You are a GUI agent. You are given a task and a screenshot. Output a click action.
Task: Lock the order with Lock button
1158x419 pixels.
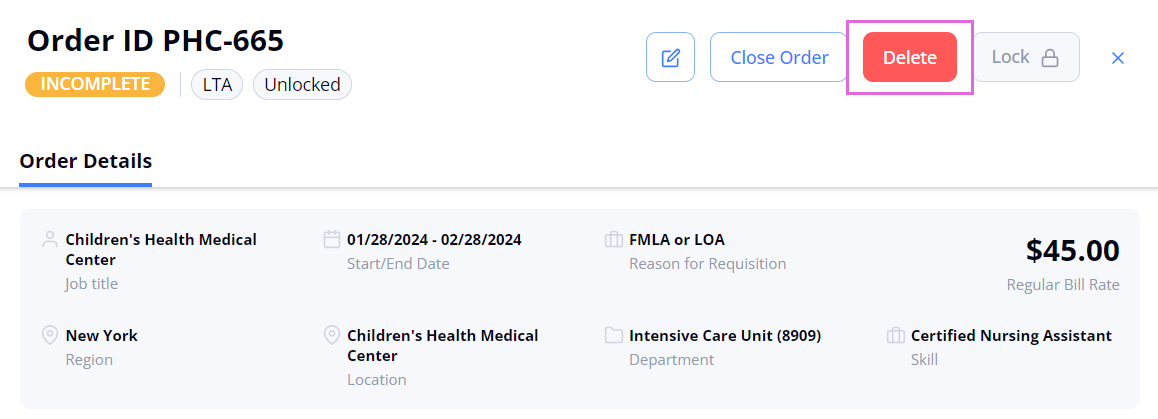1026,57
